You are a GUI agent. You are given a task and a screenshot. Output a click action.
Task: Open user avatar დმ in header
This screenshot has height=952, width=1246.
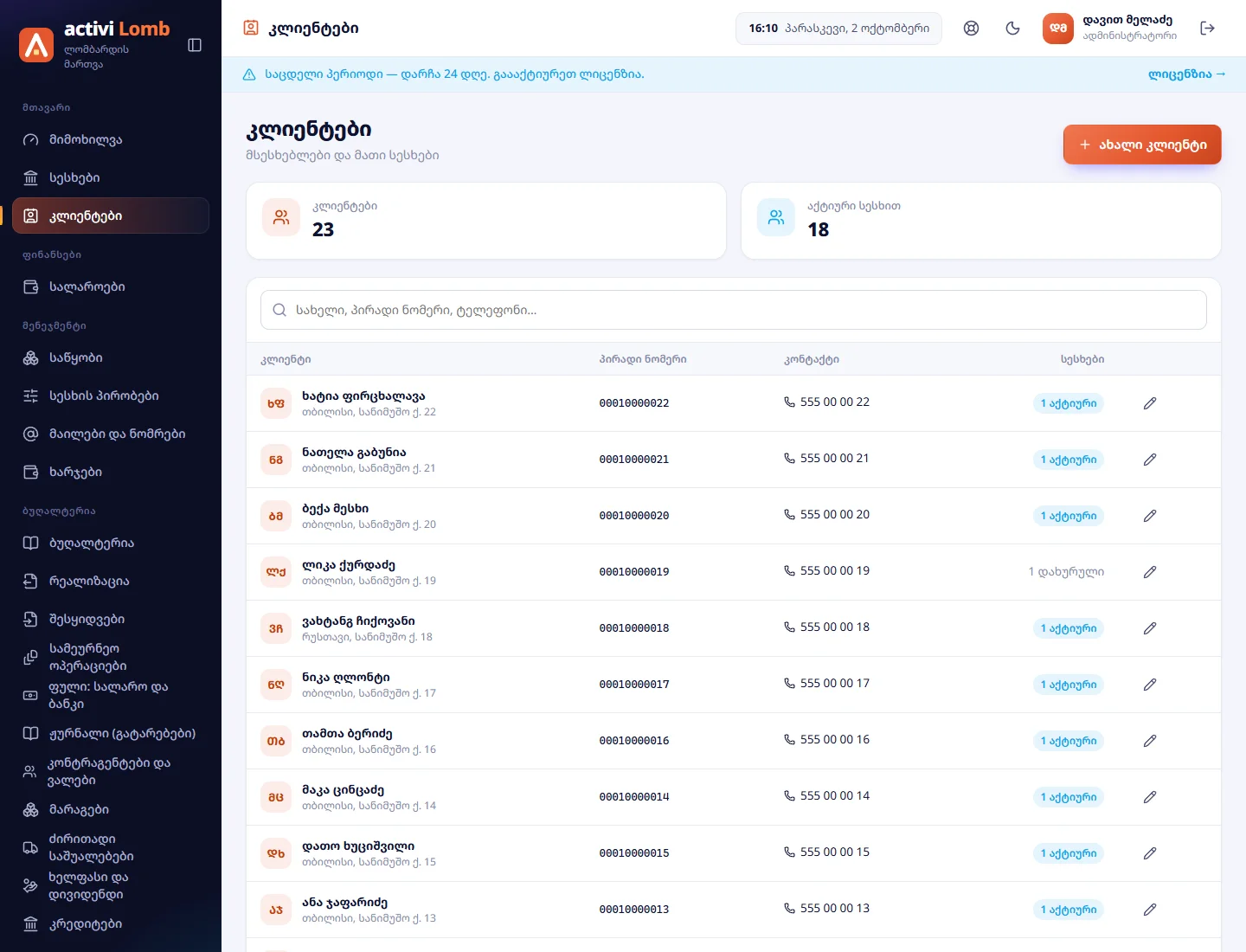pos(1058,29)
